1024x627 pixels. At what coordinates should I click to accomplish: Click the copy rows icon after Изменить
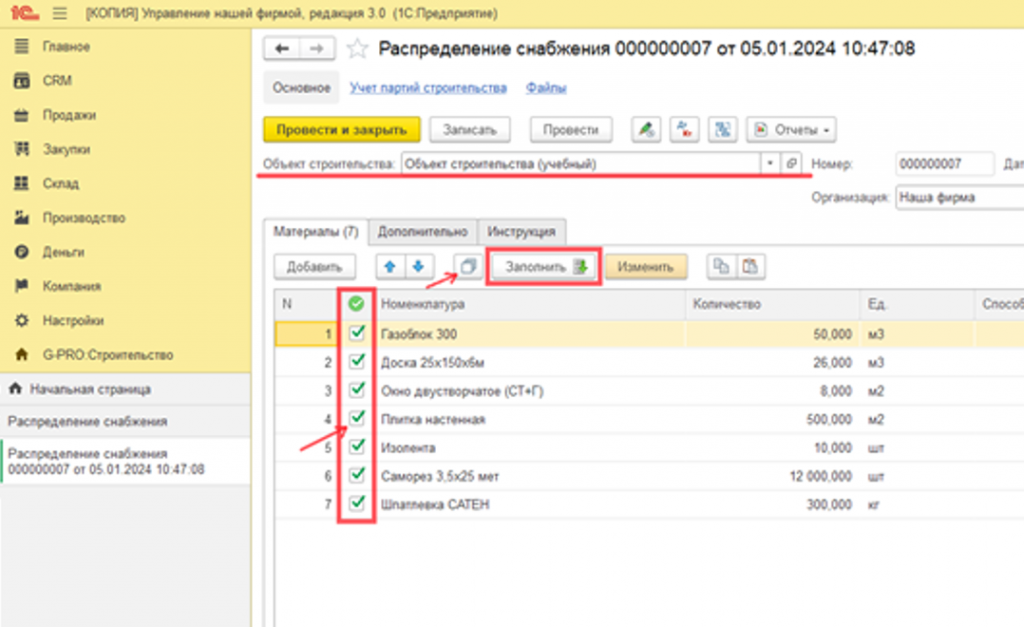tap(721, 267)
